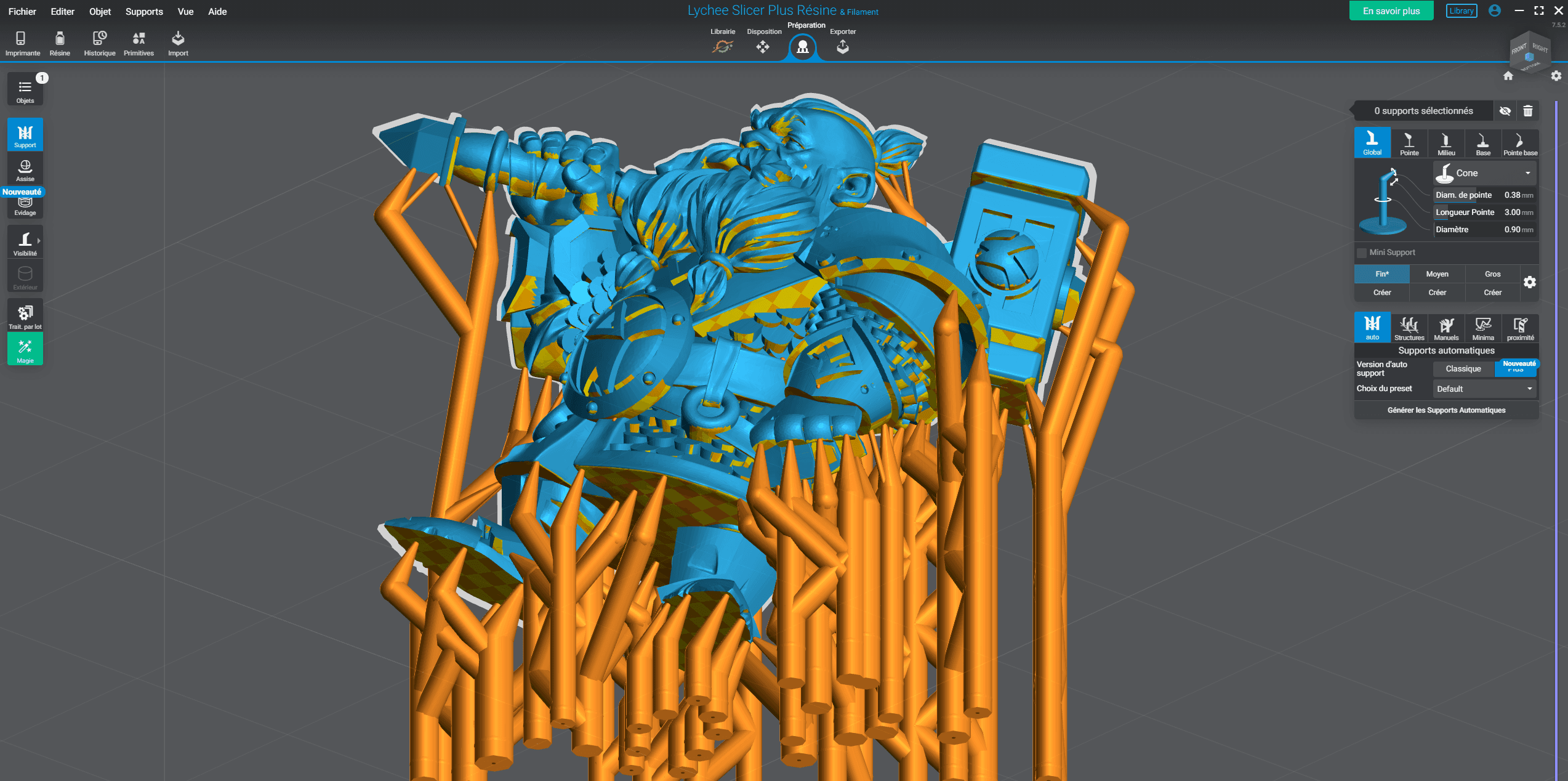Screen dimensions: 1568x781
Task: Edit the Longueur Pointe value field
Action: (x=1512, y=212)
